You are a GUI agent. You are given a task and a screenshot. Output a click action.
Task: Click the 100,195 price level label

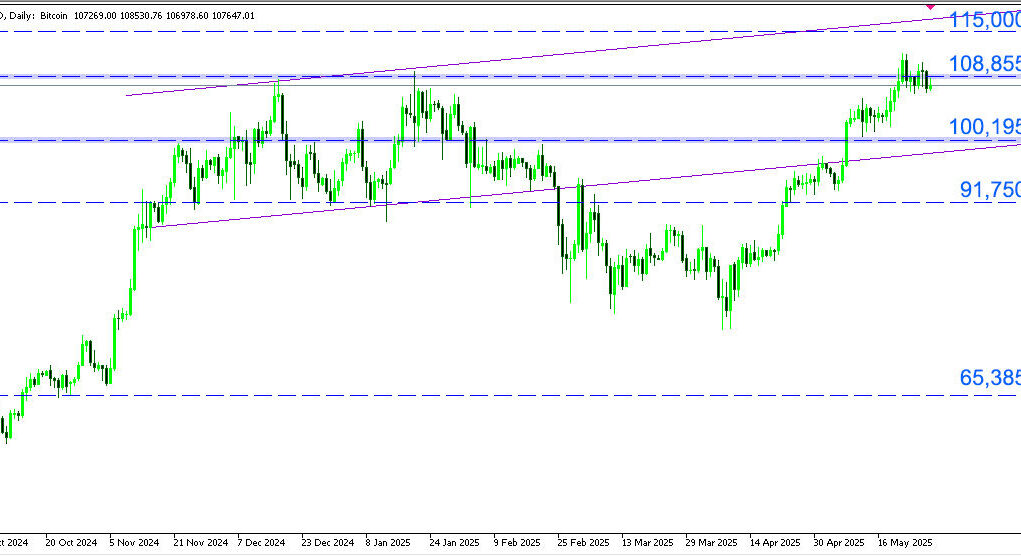click(984, 127)
